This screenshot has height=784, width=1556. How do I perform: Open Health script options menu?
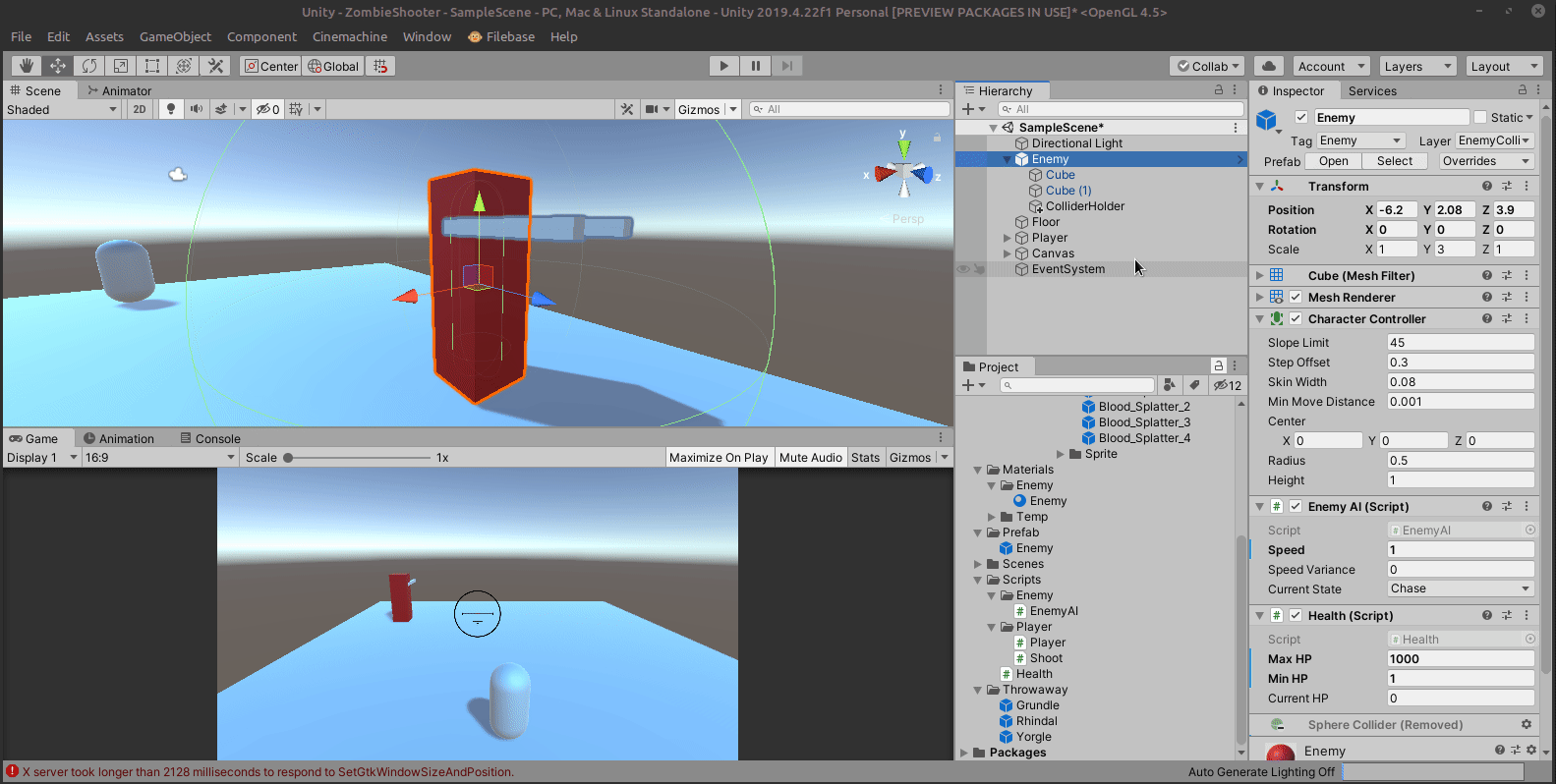1527,615
